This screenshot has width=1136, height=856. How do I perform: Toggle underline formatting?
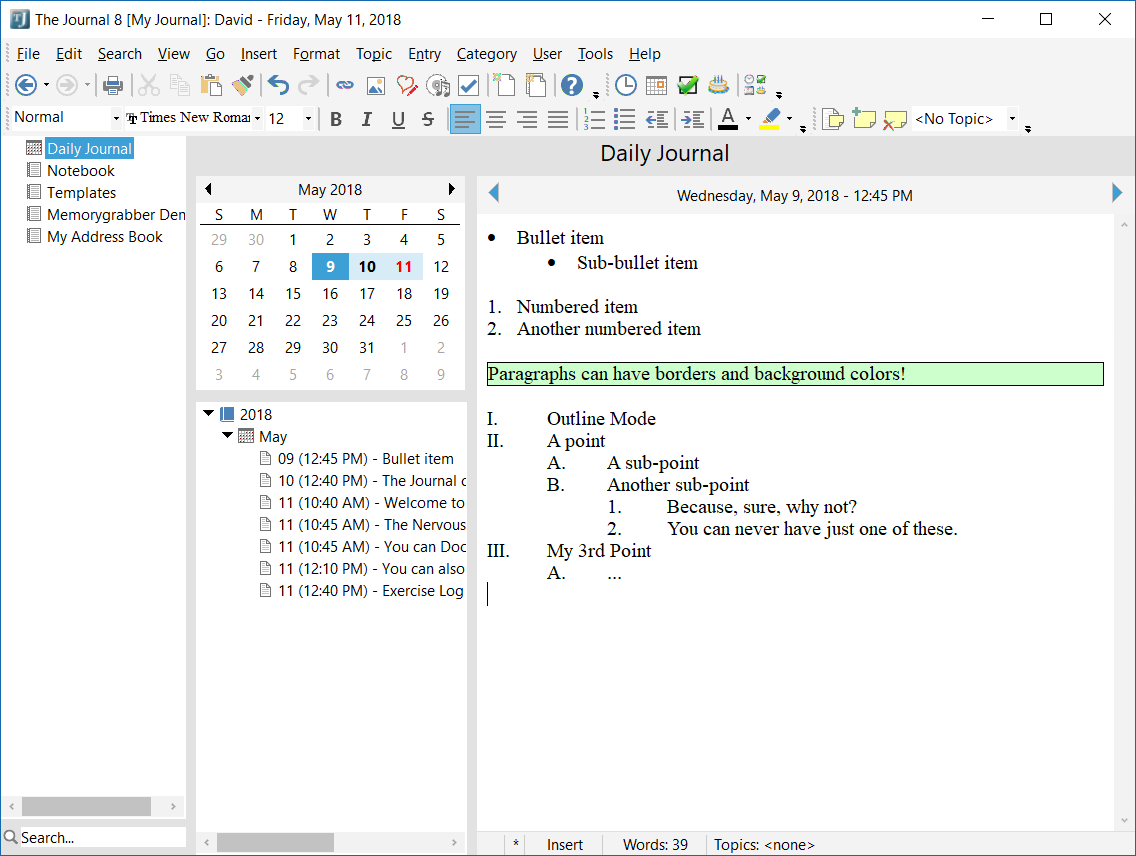(x=398, y=119)
